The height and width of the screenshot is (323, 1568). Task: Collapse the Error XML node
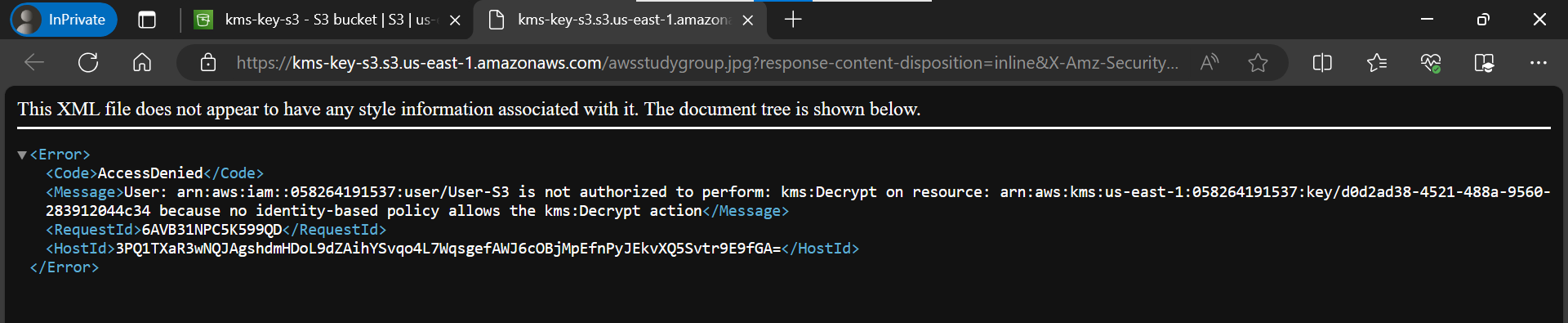tap(22, 155)
